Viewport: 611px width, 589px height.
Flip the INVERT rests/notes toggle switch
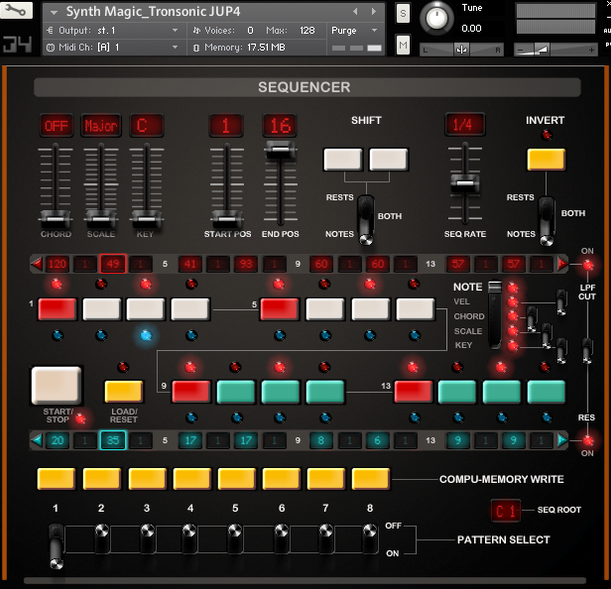tap(546, 221)
